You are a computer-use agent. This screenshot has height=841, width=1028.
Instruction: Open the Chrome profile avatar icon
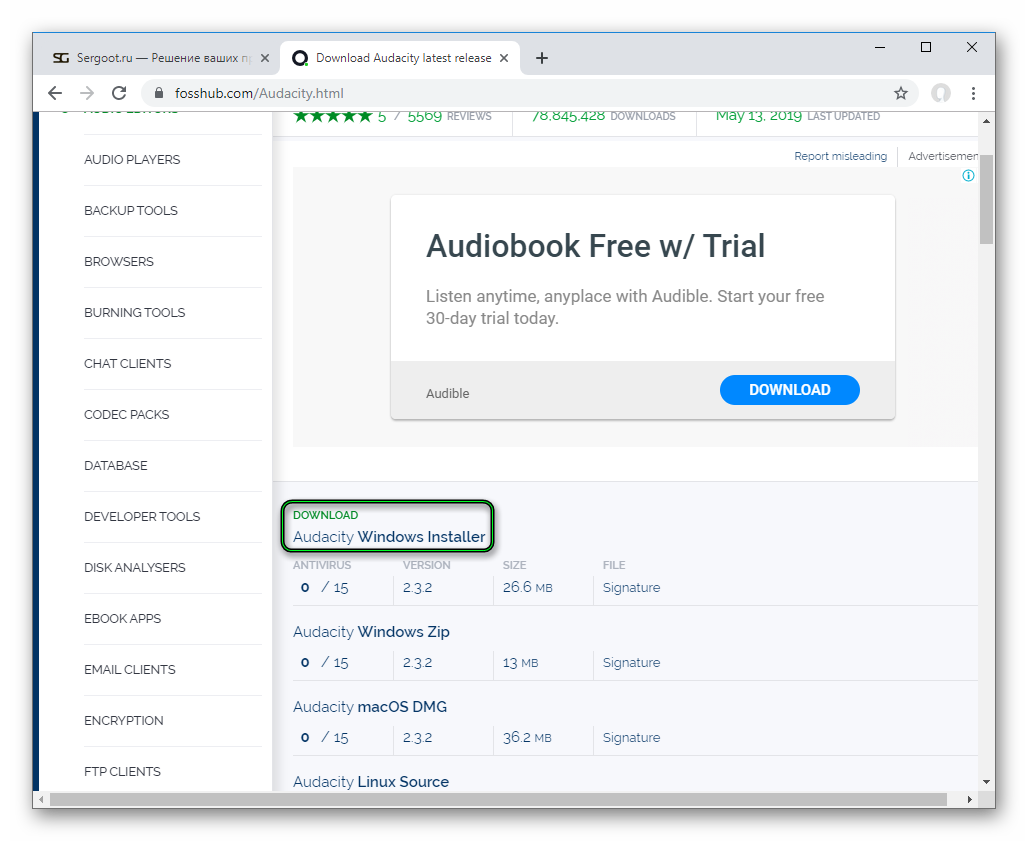(x=940, y=93)
